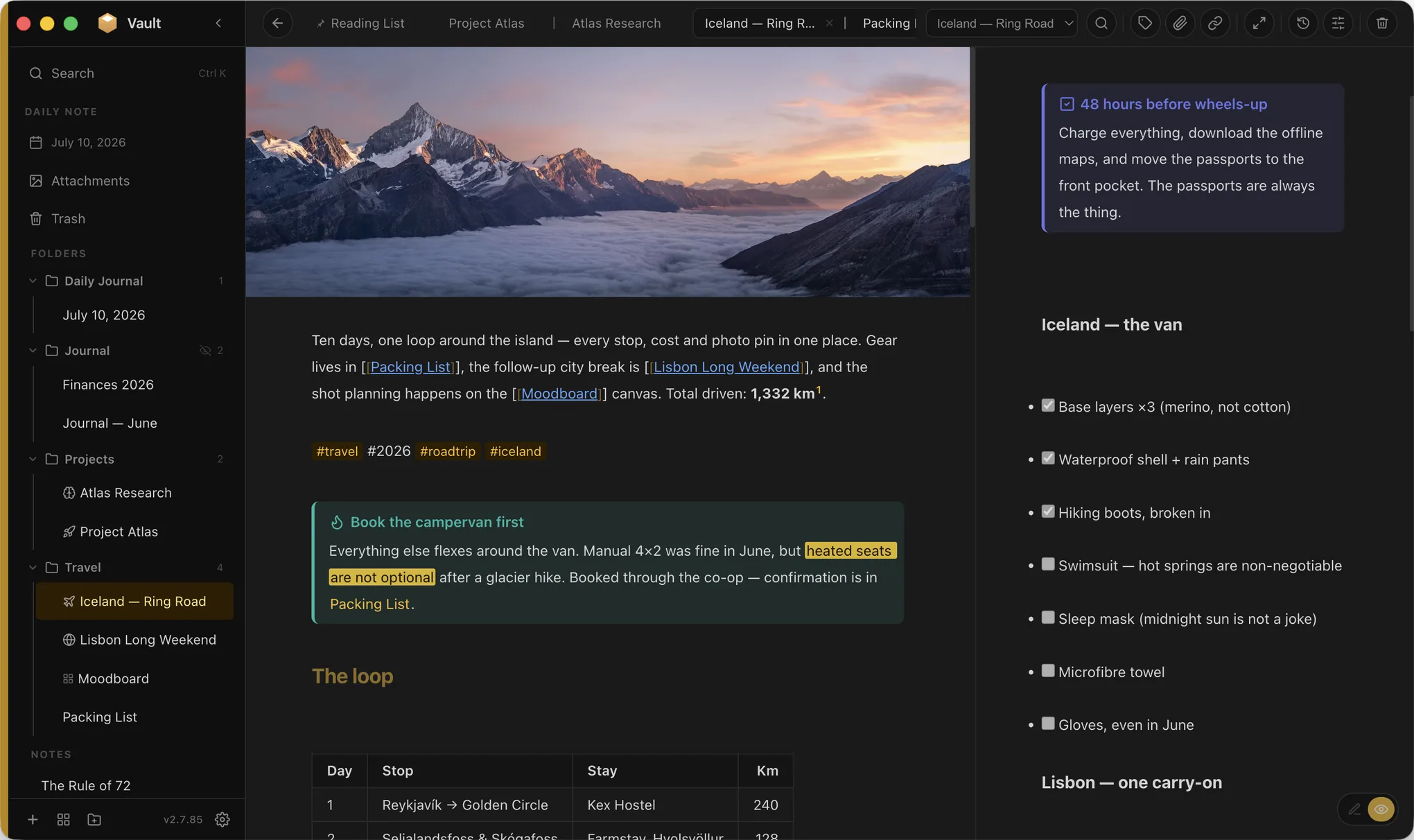1414x840 pixels.
Task: Create a new note with plus icon
Action: [x=33, y=819]
